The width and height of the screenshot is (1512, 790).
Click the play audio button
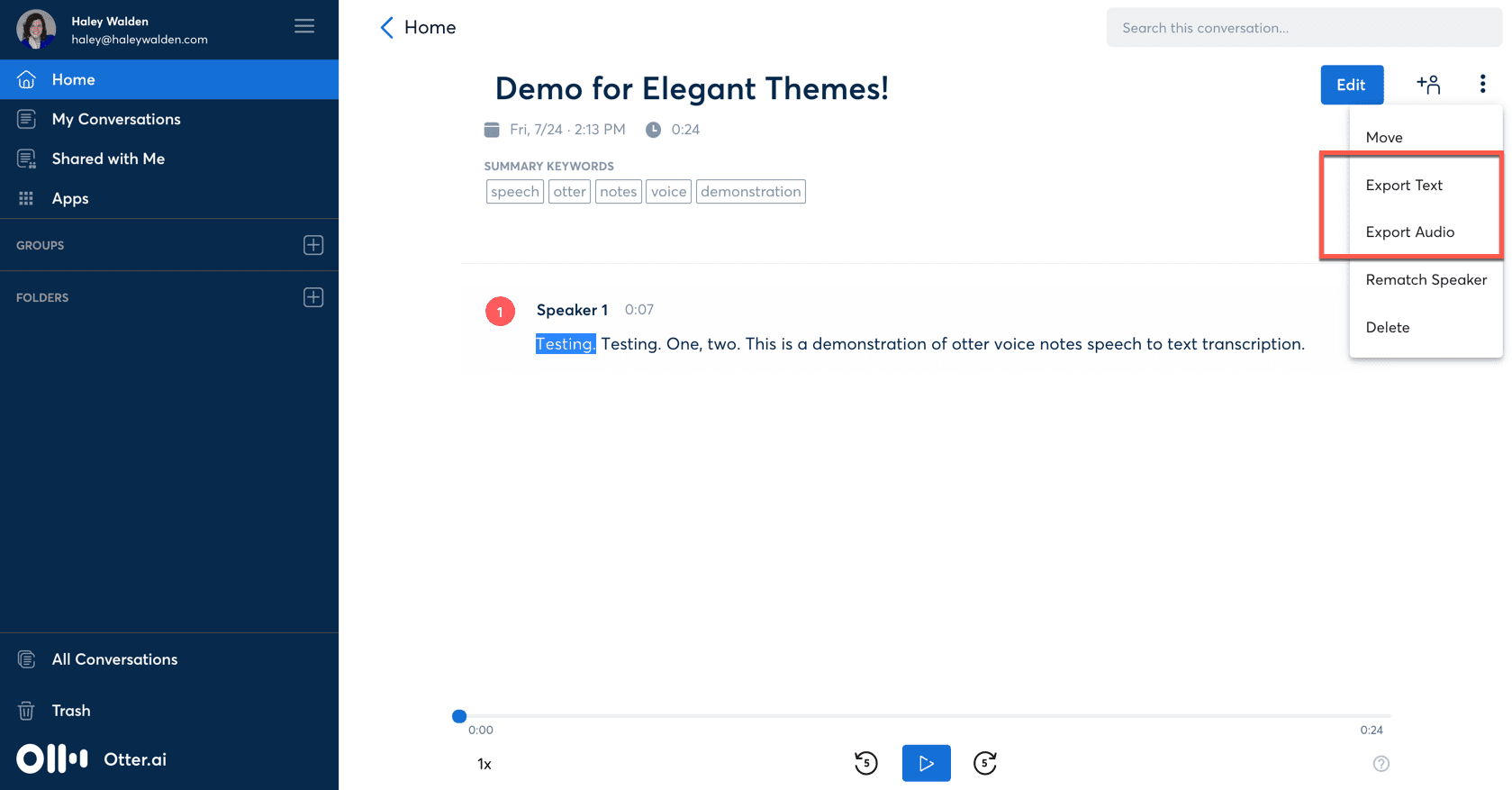coord(926,763)
